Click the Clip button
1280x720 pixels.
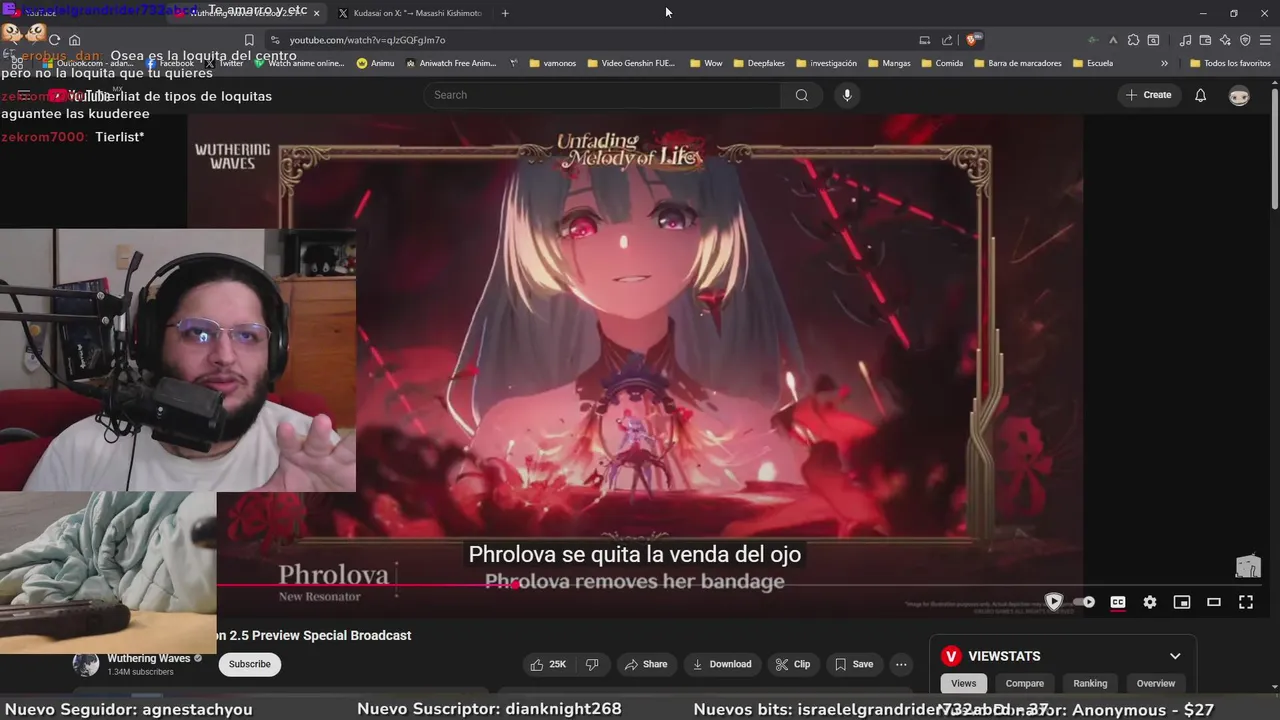(x=793, y=664)
